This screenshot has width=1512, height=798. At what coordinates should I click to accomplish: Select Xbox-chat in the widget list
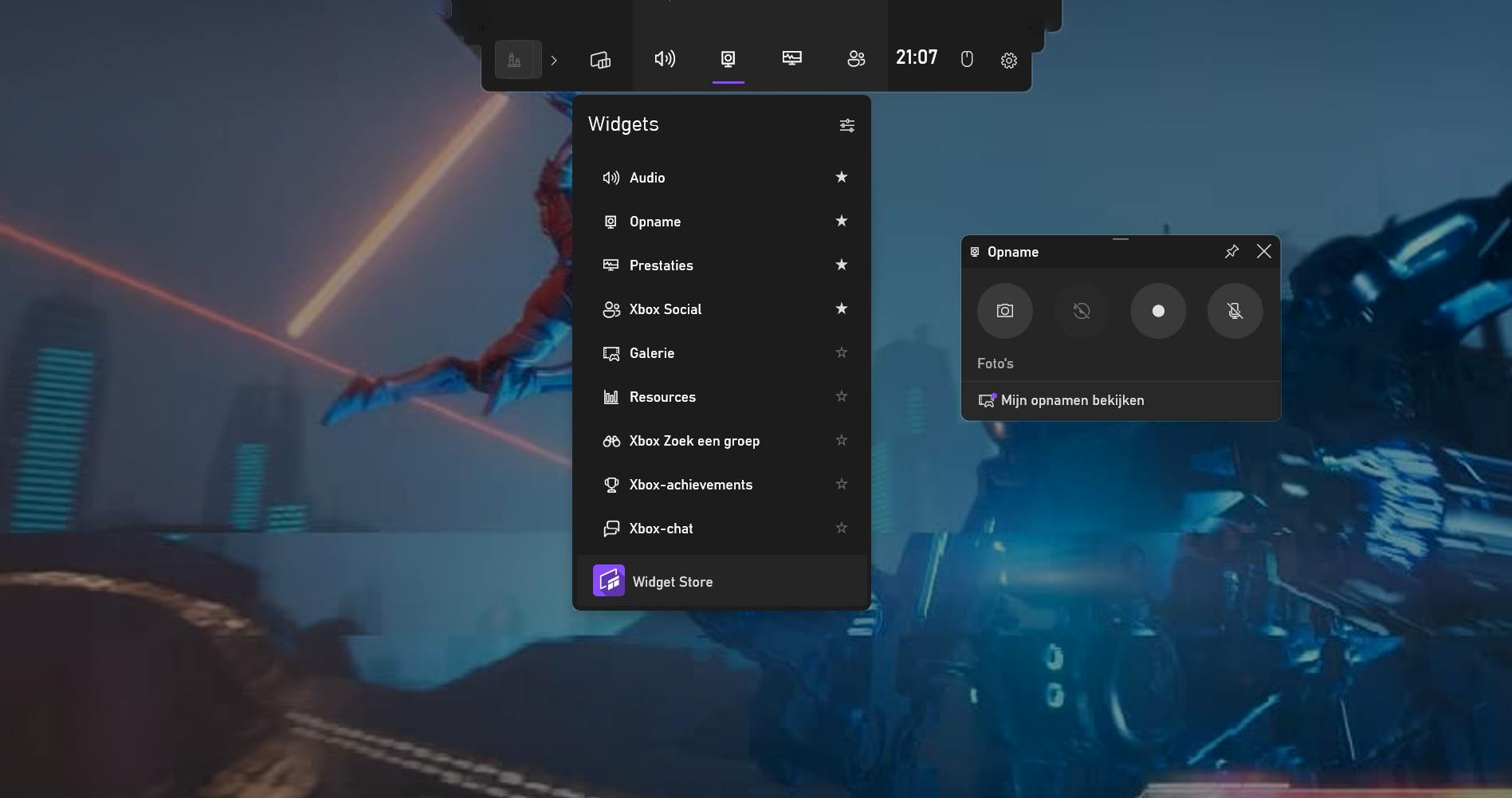(721, 529)
